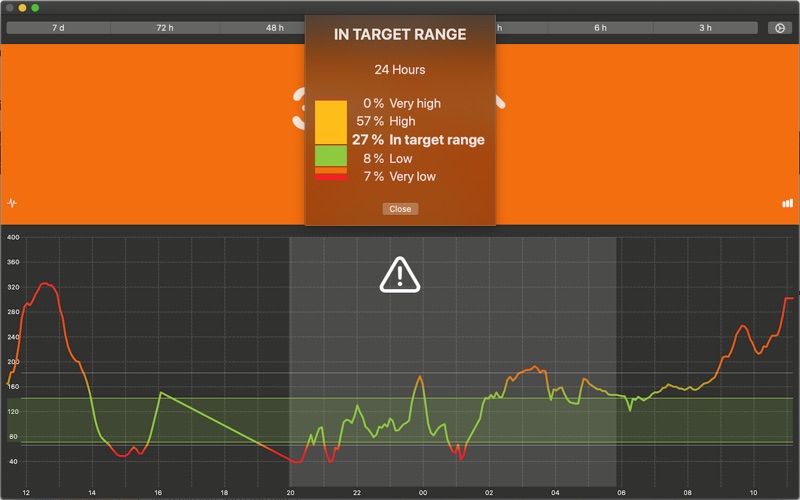Select the 7 d time range tab
Screen dimensions: 800x500
tap(58, 28)
